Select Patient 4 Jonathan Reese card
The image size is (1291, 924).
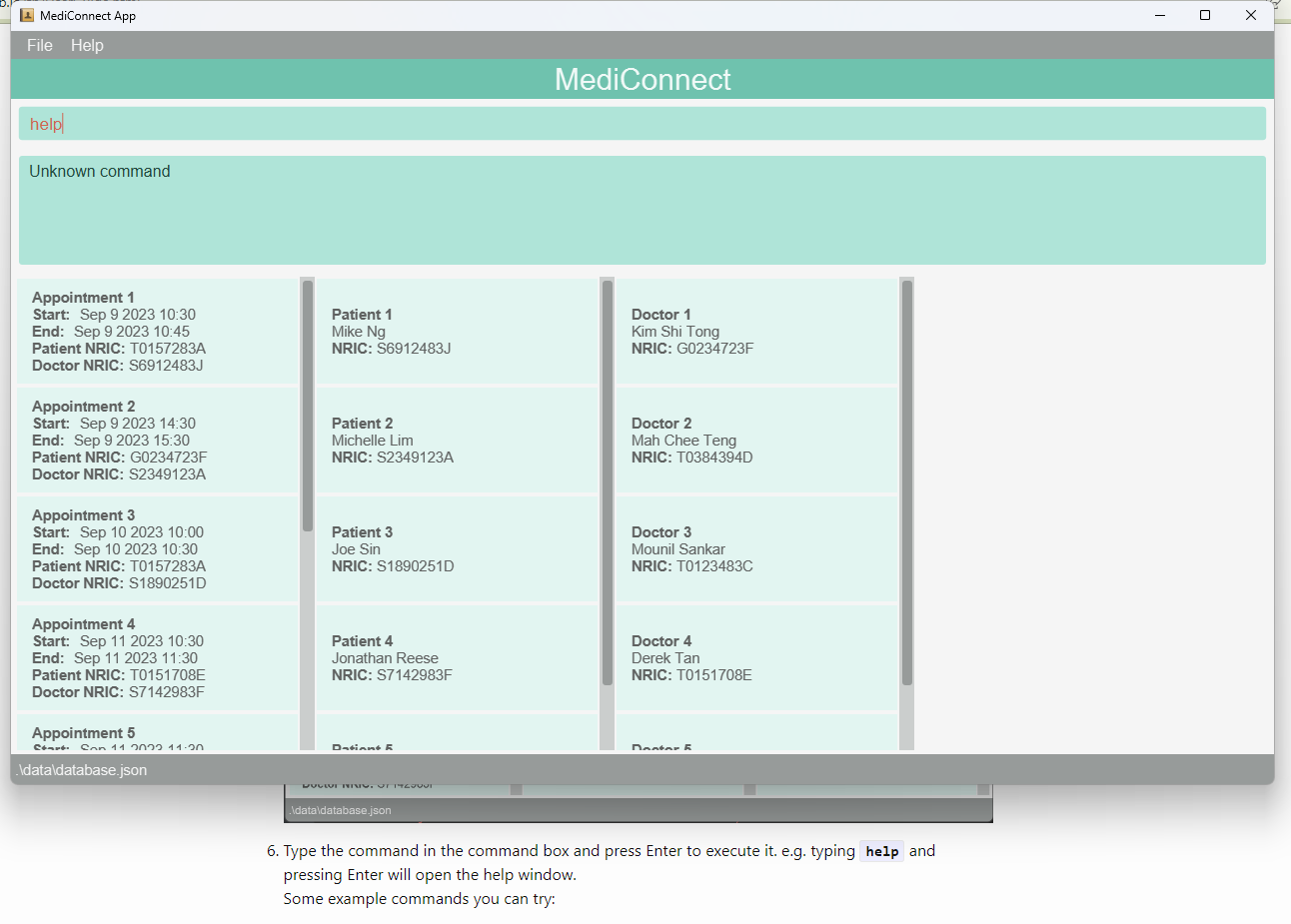(457, 657)
